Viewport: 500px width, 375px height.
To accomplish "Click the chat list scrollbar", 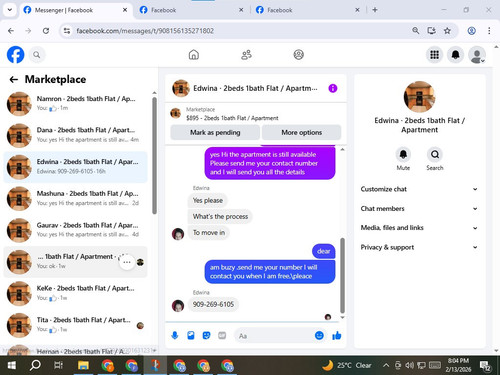I will pos(154,155).
